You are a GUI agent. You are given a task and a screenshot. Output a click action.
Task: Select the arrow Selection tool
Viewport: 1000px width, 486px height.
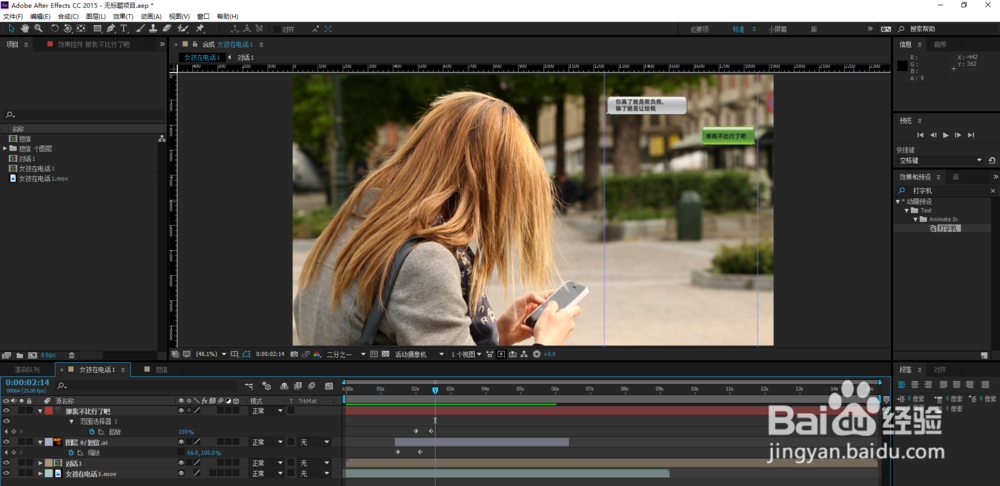click(11, 29)
